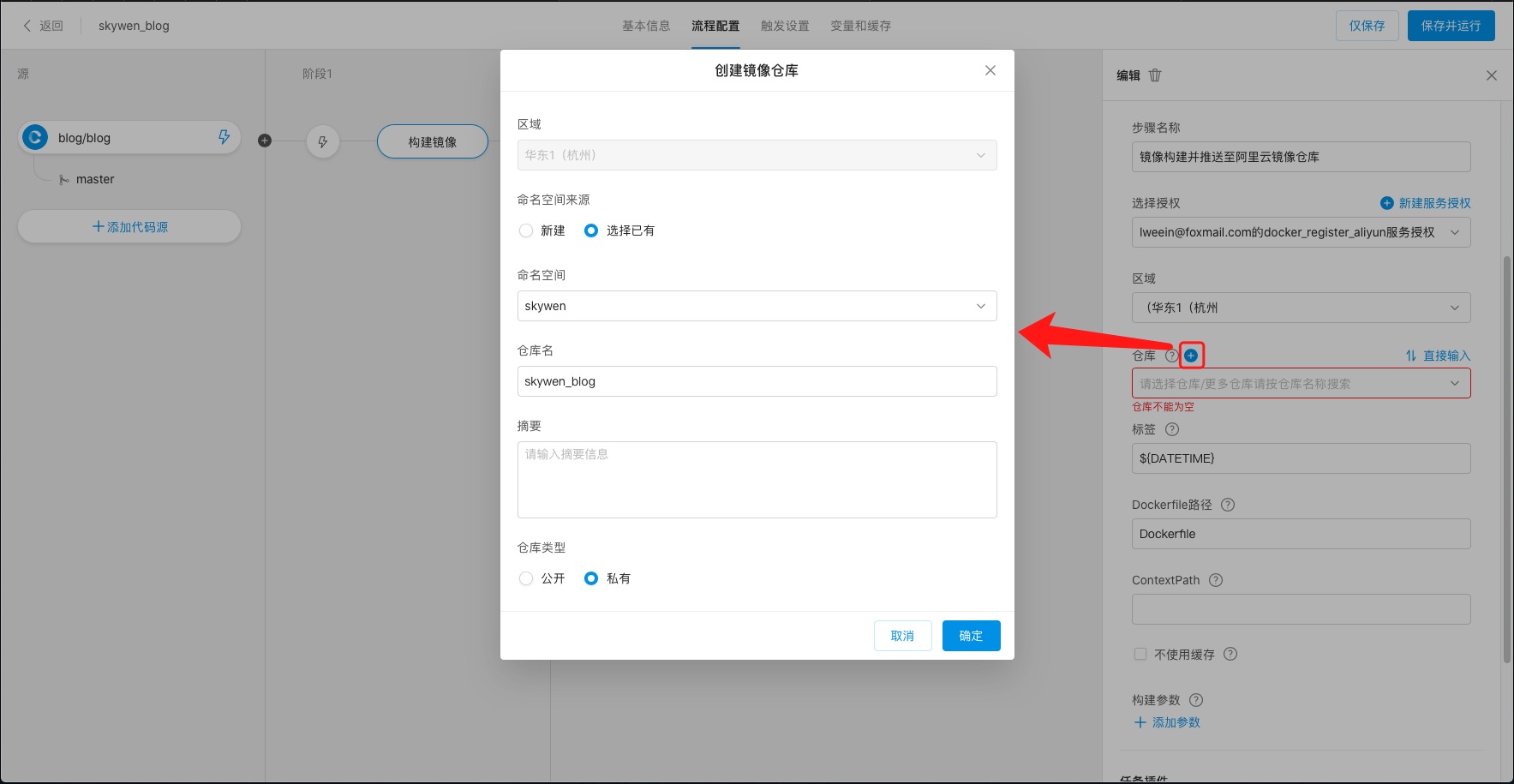Select the 新建 namespace source radio
The image size is (1514, 784).
(526, 230)
